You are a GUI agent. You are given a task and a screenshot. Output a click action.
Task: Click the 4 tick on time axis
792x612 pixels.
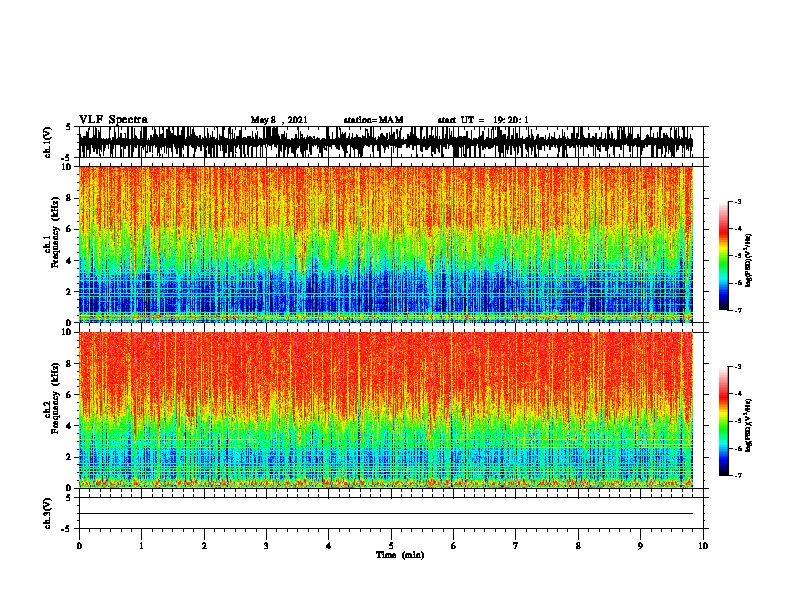pyautogui.click(x=329, y=546)
